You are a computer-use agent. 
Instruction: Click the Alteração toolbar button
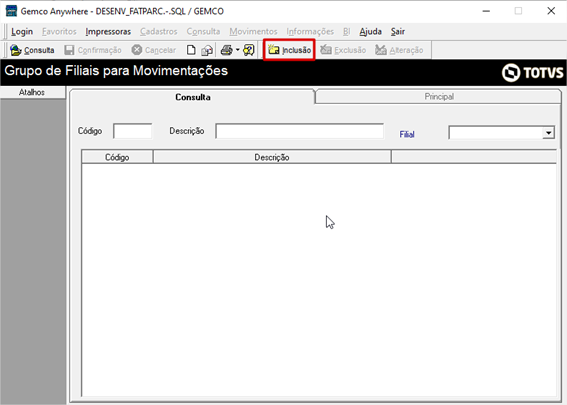[x=399, y=50]
